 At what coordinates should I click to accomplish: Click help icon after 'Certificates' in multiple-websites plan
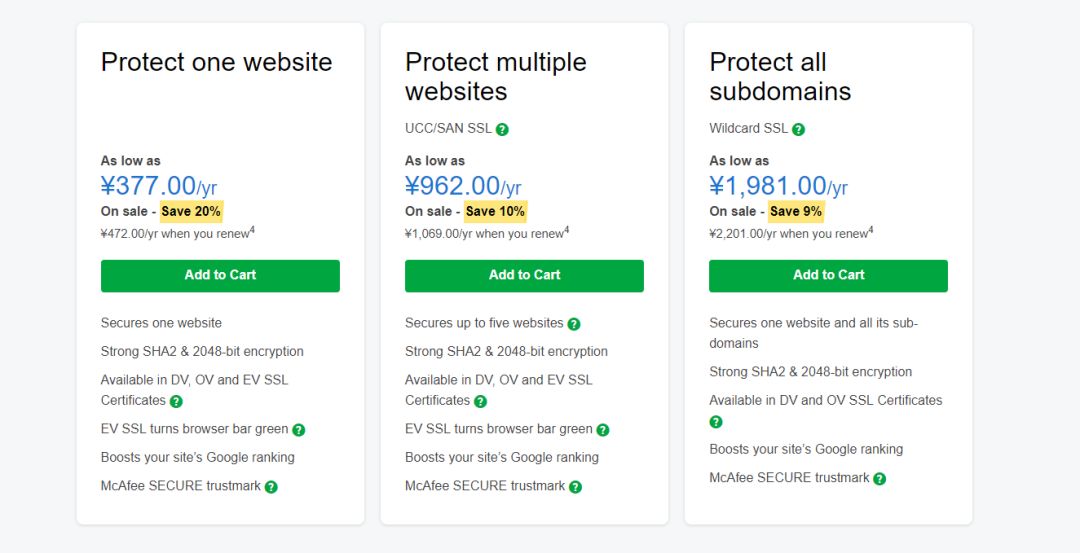click(x=480, y=401)
